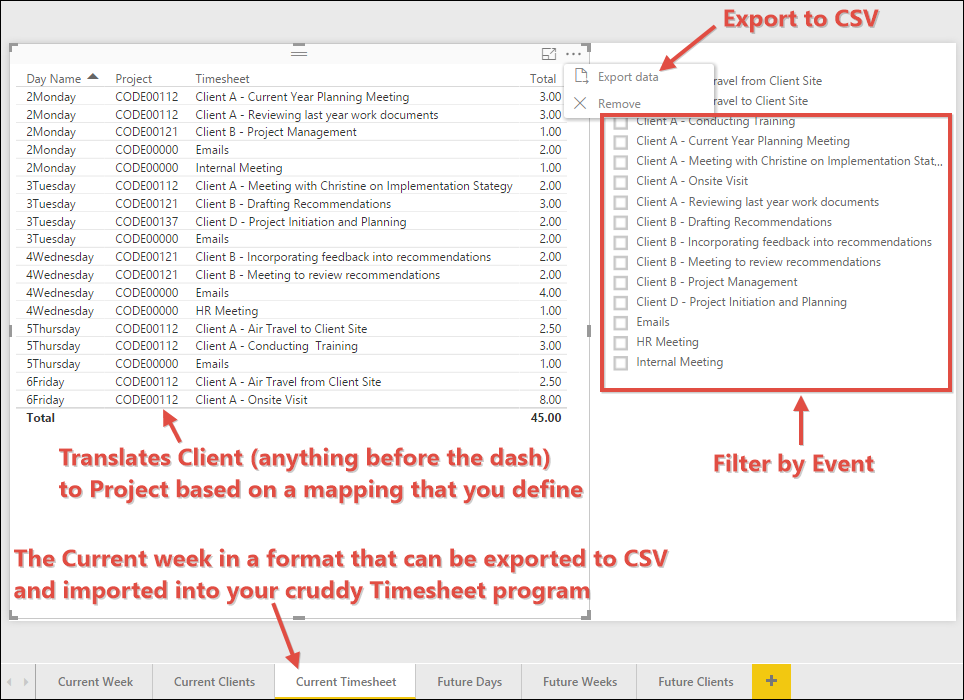Click the Export data page icon

(580, 77)
